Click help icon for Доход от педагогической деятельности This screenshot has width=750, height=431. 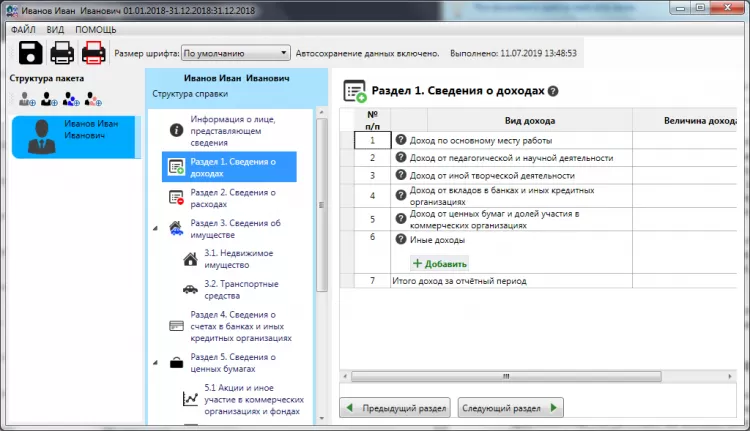pos(401,157)
